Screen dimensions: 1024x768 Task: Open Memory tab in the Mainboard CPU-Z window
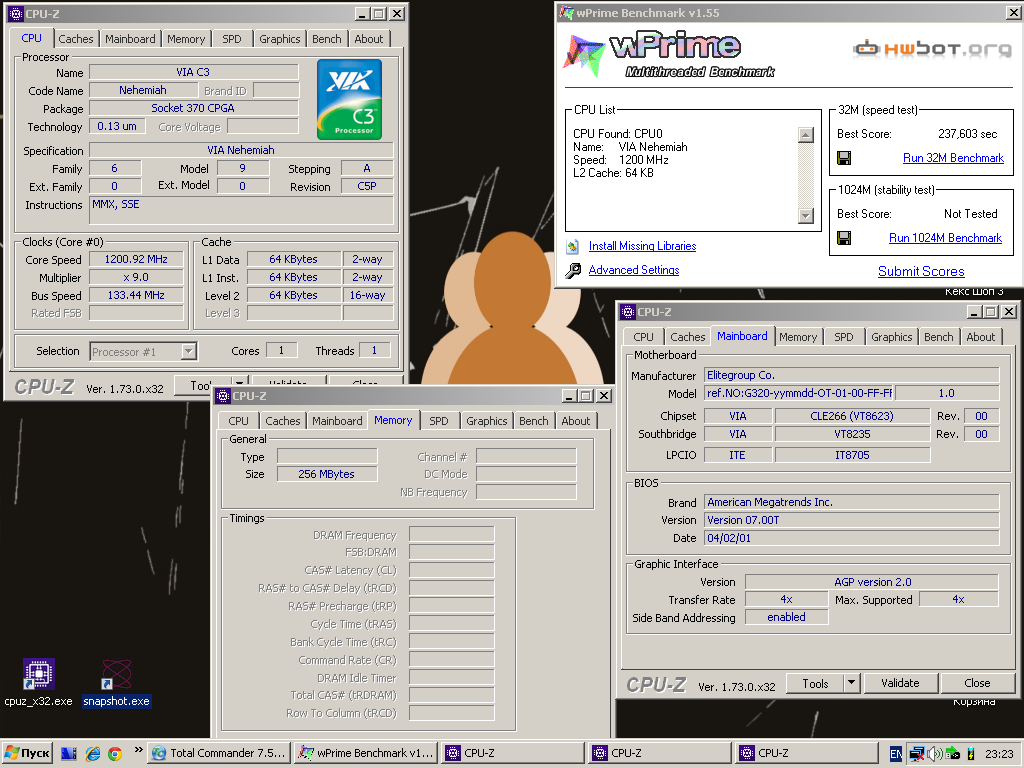[x=798, y=337]
